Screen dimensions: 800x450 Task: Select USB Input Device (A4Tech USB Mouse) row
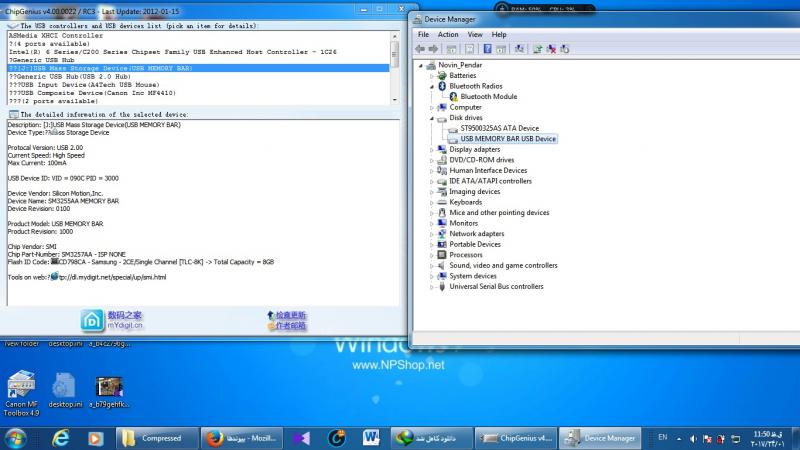[199, 85]
